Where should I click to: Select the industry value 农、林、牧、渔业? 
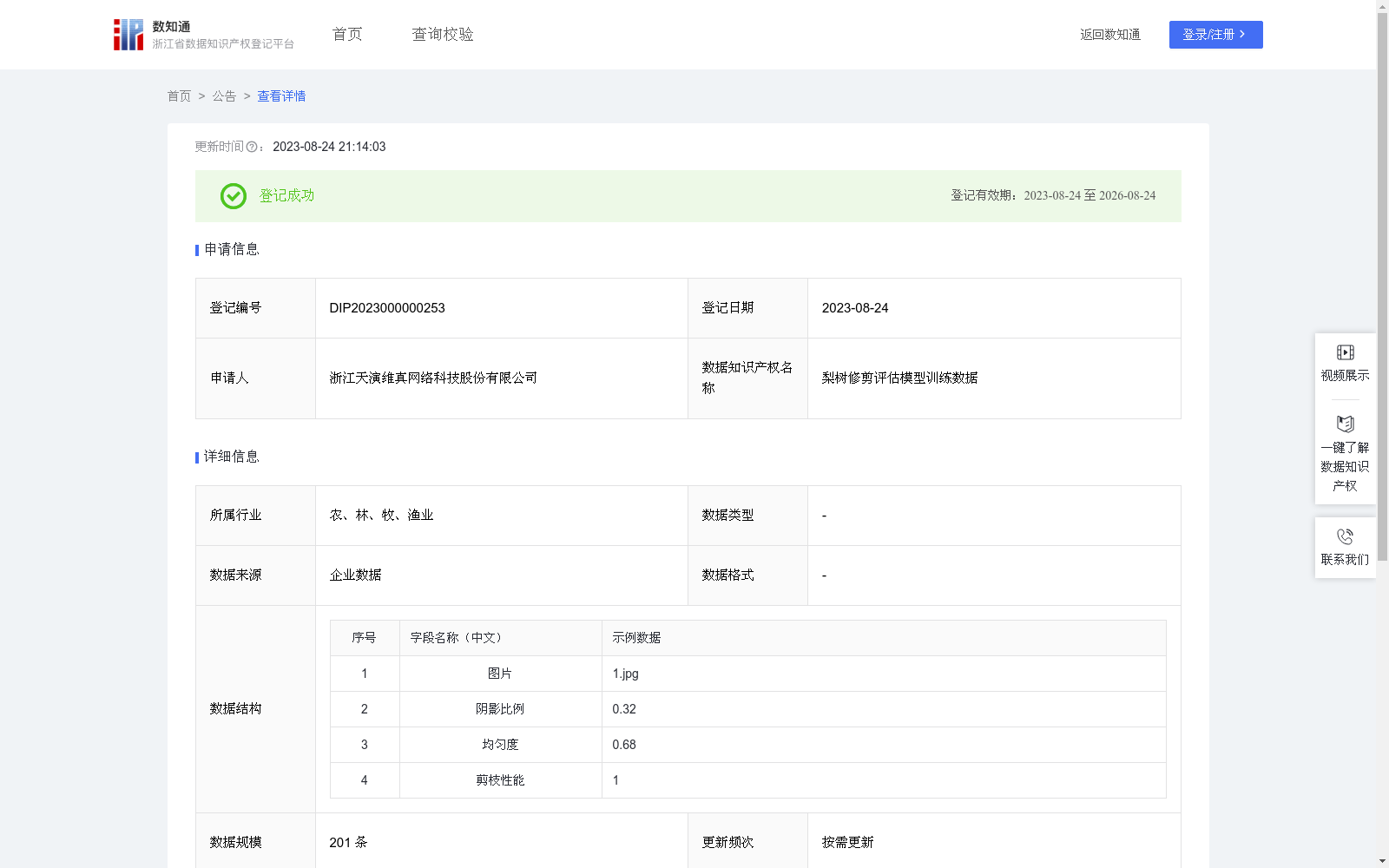point(381,516)
